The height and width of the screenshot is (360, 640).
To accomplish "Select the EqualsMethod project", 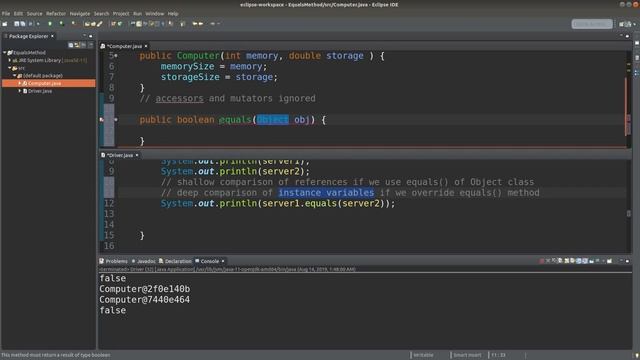I will [29, 53].
